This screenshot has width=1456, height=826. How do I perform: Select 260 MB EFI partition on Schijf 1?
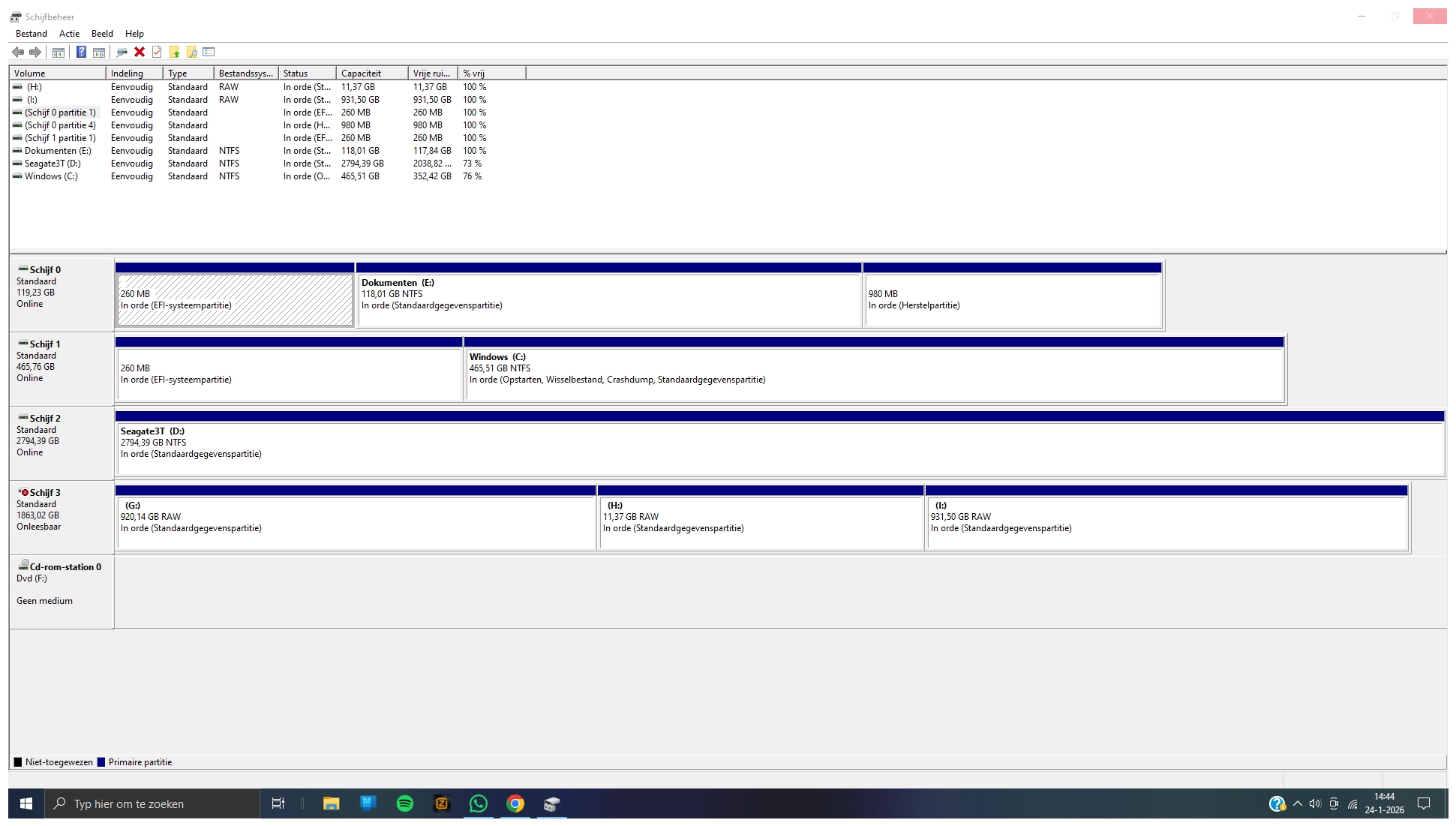(289, 369)
